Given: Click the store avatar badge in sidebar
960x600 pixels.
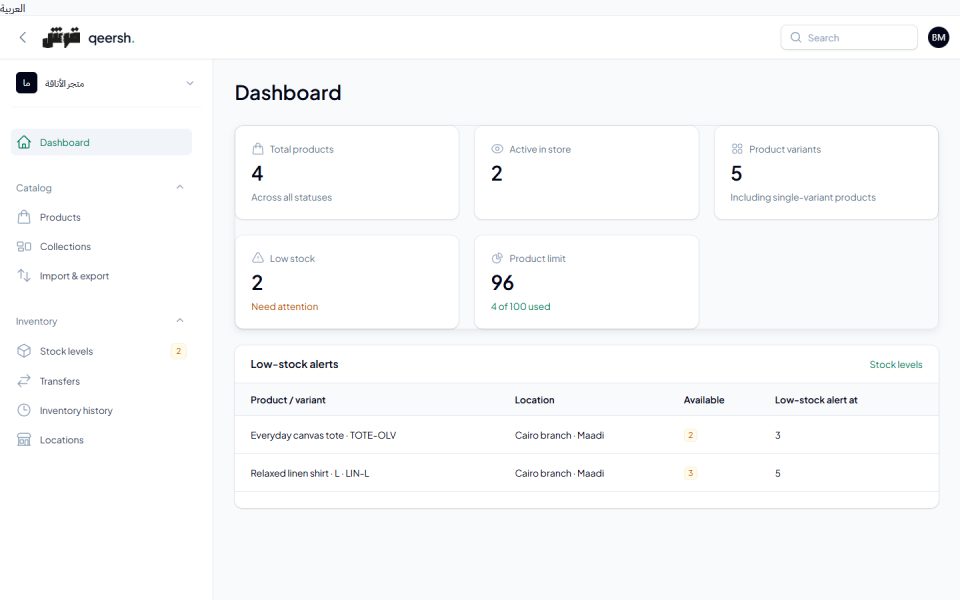Looking at the screenshot, I should click(x=26, y=83).
